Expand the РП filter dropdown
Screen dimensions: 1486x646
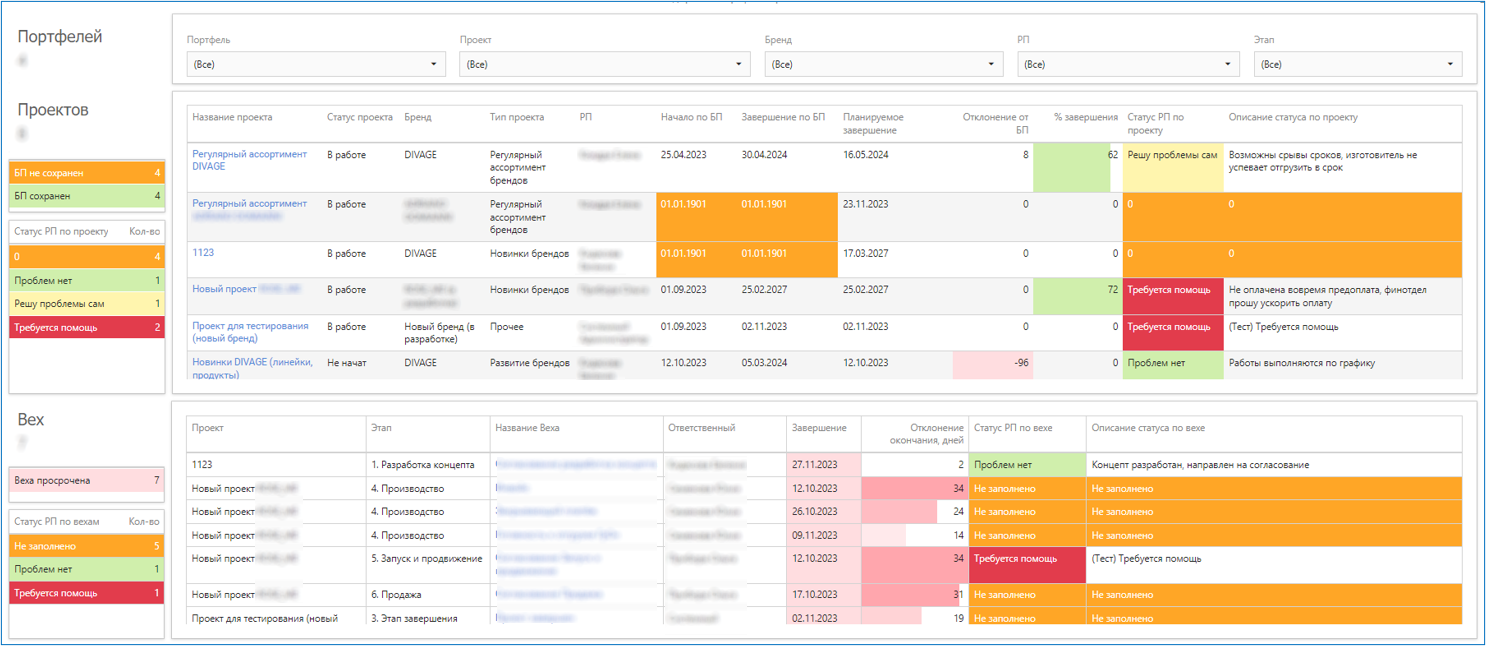tap(1128, 65)
